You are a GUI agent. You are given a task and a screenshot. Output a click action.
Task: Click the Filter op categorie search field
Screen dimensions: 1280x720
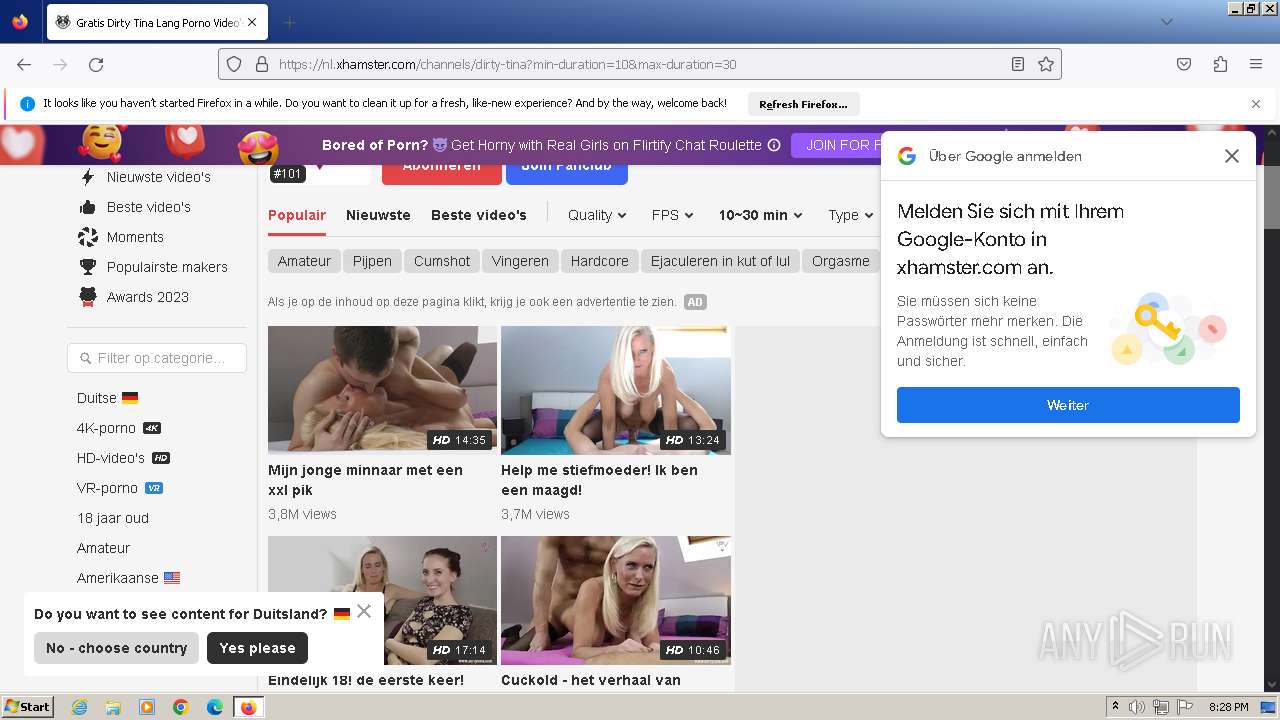[x=157, y=358]
